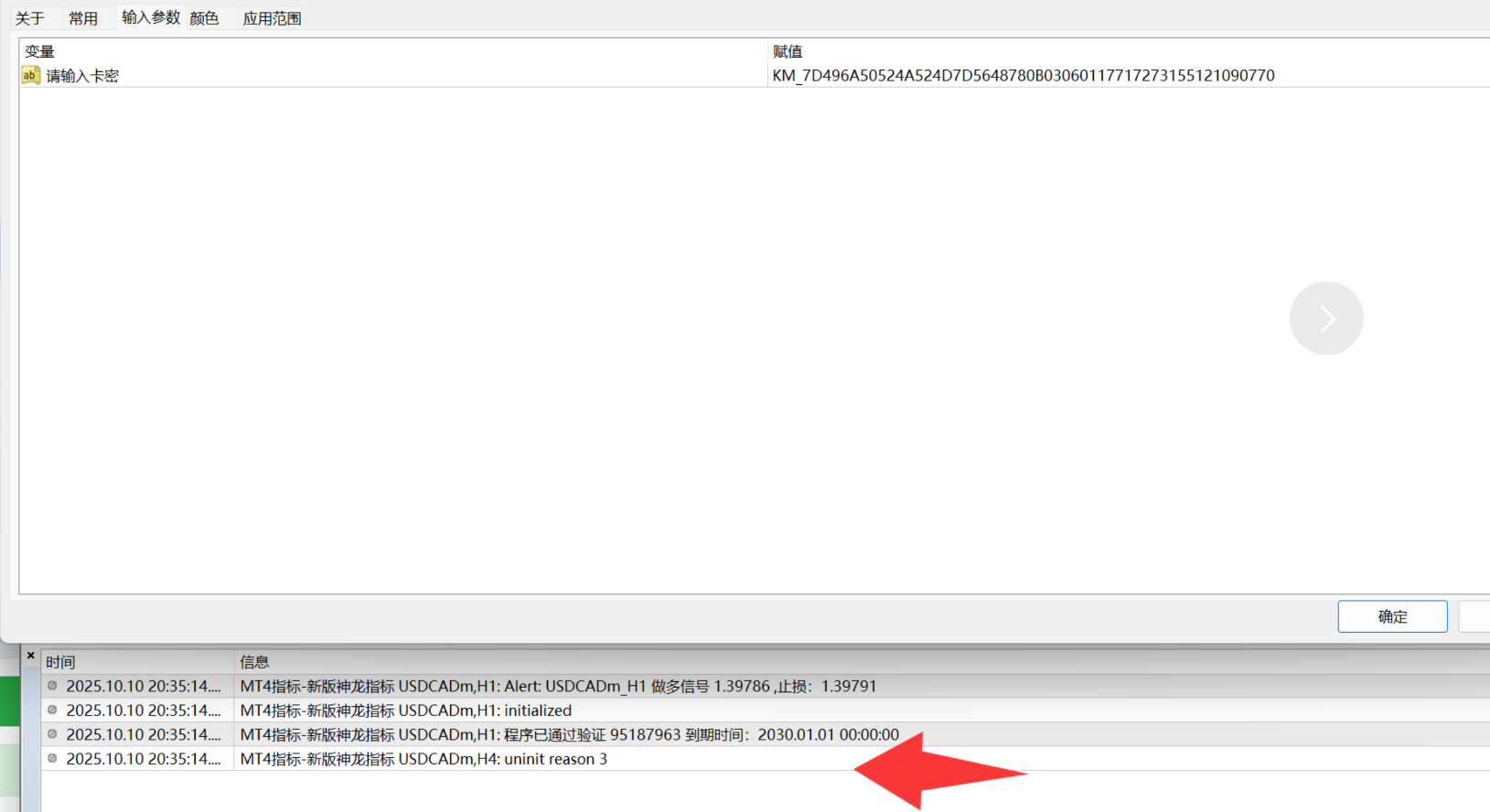Click the KM_ card key value field
Image resolution: width=1490 pixels, height=812 pixels.
click(1023, 76)
